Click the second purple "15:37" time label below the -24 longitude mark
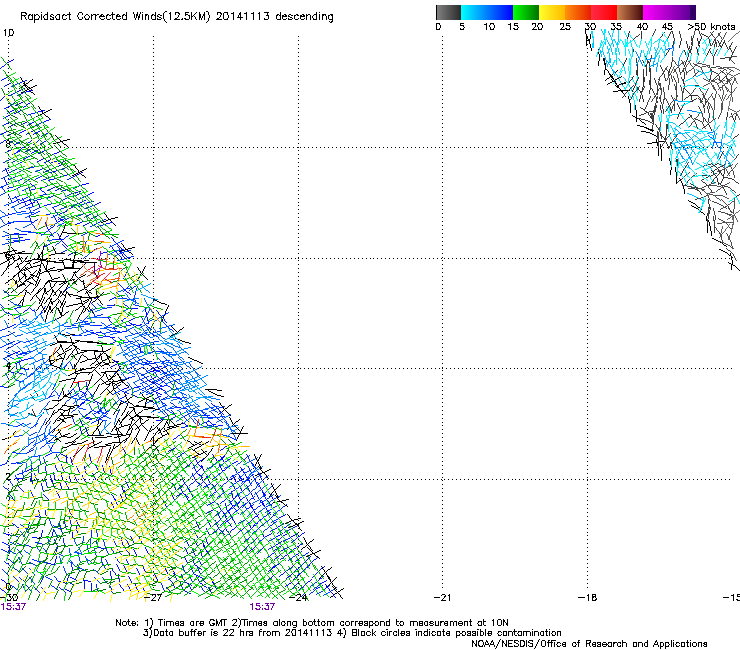This screenshot has width=740, height=650. (262, 607)
